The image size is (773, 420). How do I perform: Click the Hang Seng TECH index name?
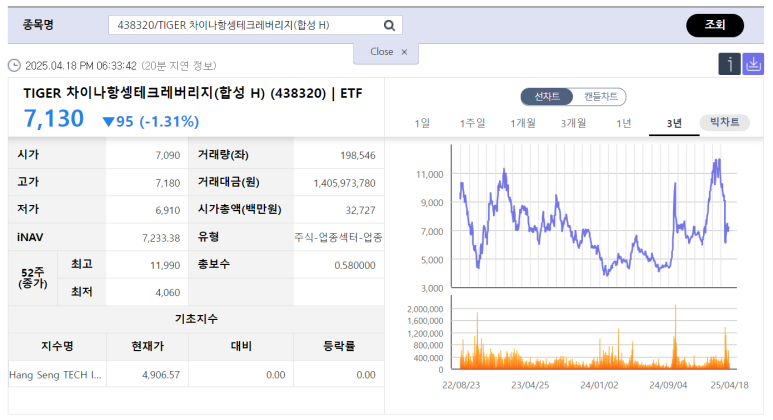(x=55, y=375)
